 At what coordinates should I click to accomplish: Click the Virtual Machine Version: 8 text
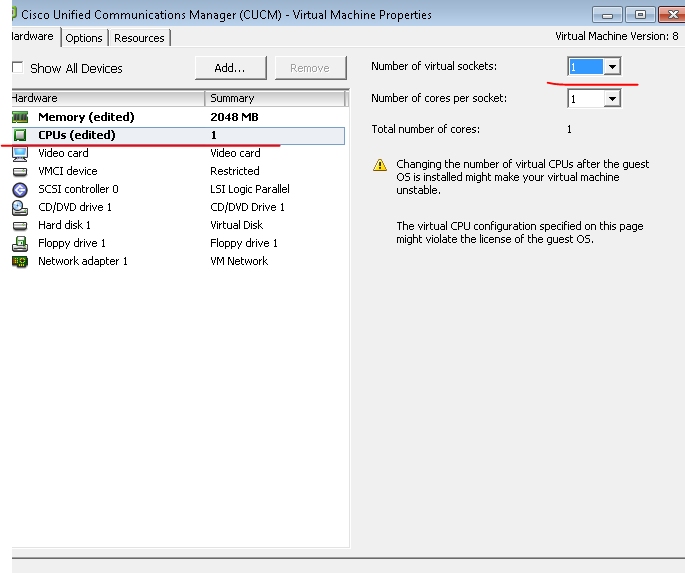coord(616,36)
